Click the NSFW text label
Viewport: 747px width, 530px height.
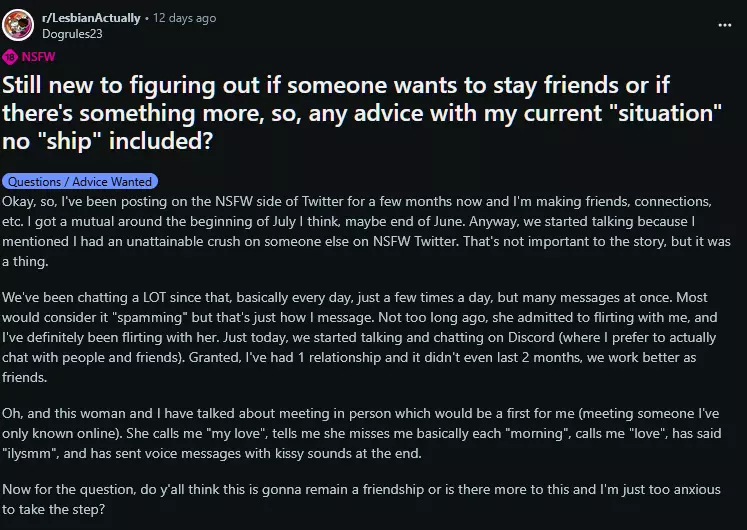pyautogui.click(x=38, y=57)
